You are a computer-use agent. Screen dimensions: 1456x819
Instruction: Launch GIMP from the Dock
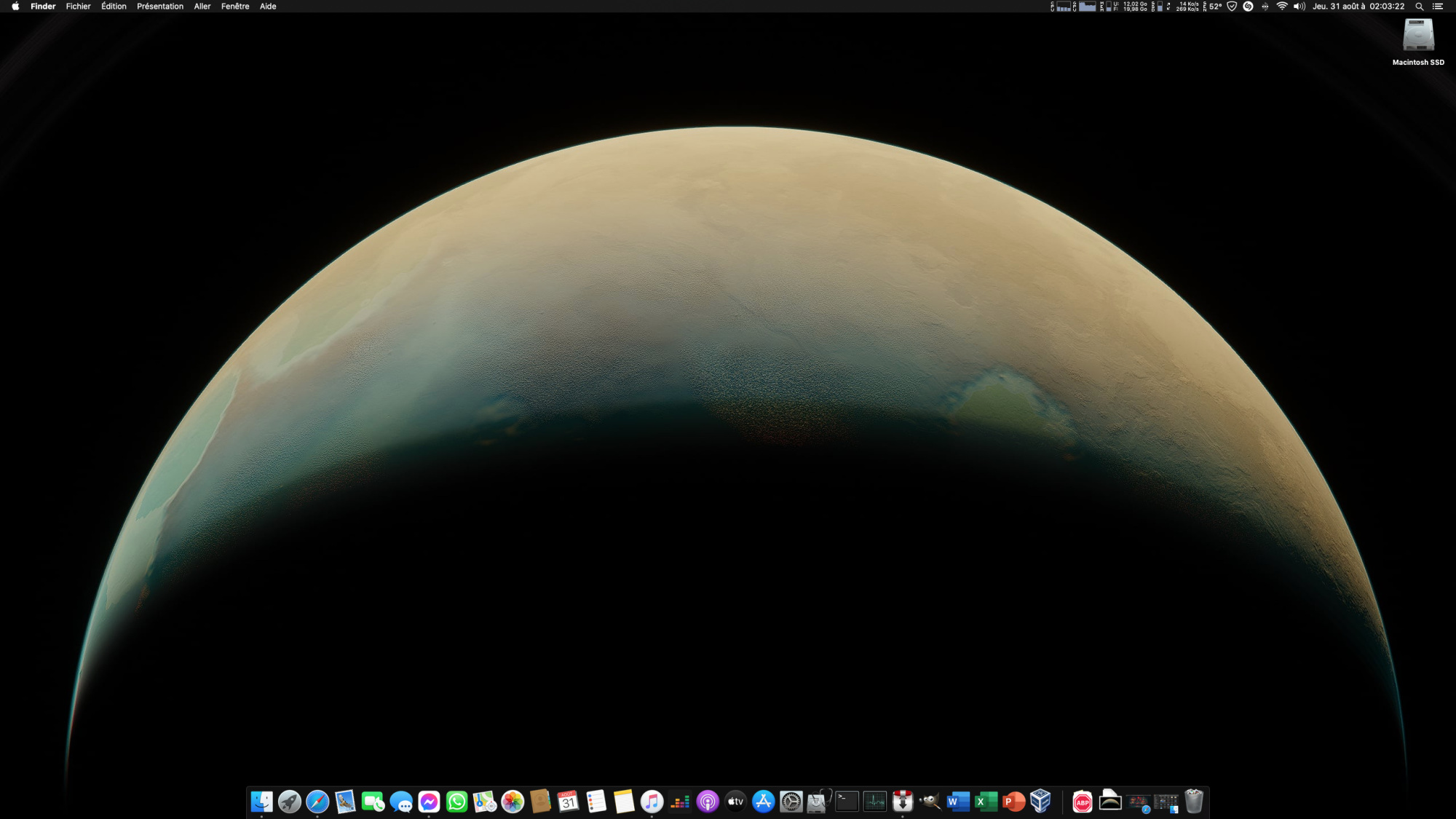pos(930,802)
